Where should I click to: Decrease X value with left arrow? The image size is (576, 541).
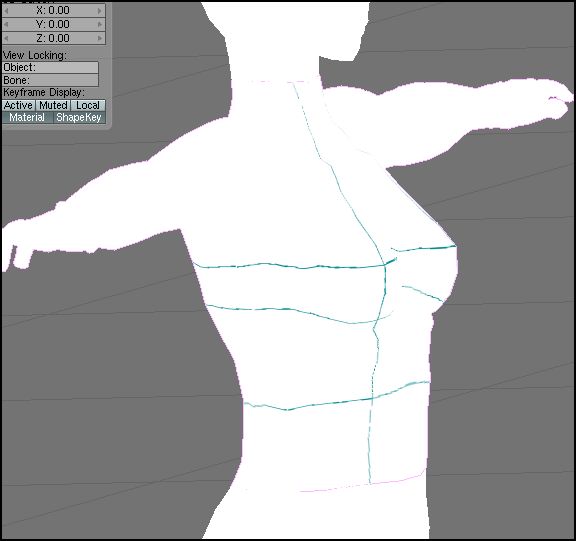(6, 11)
